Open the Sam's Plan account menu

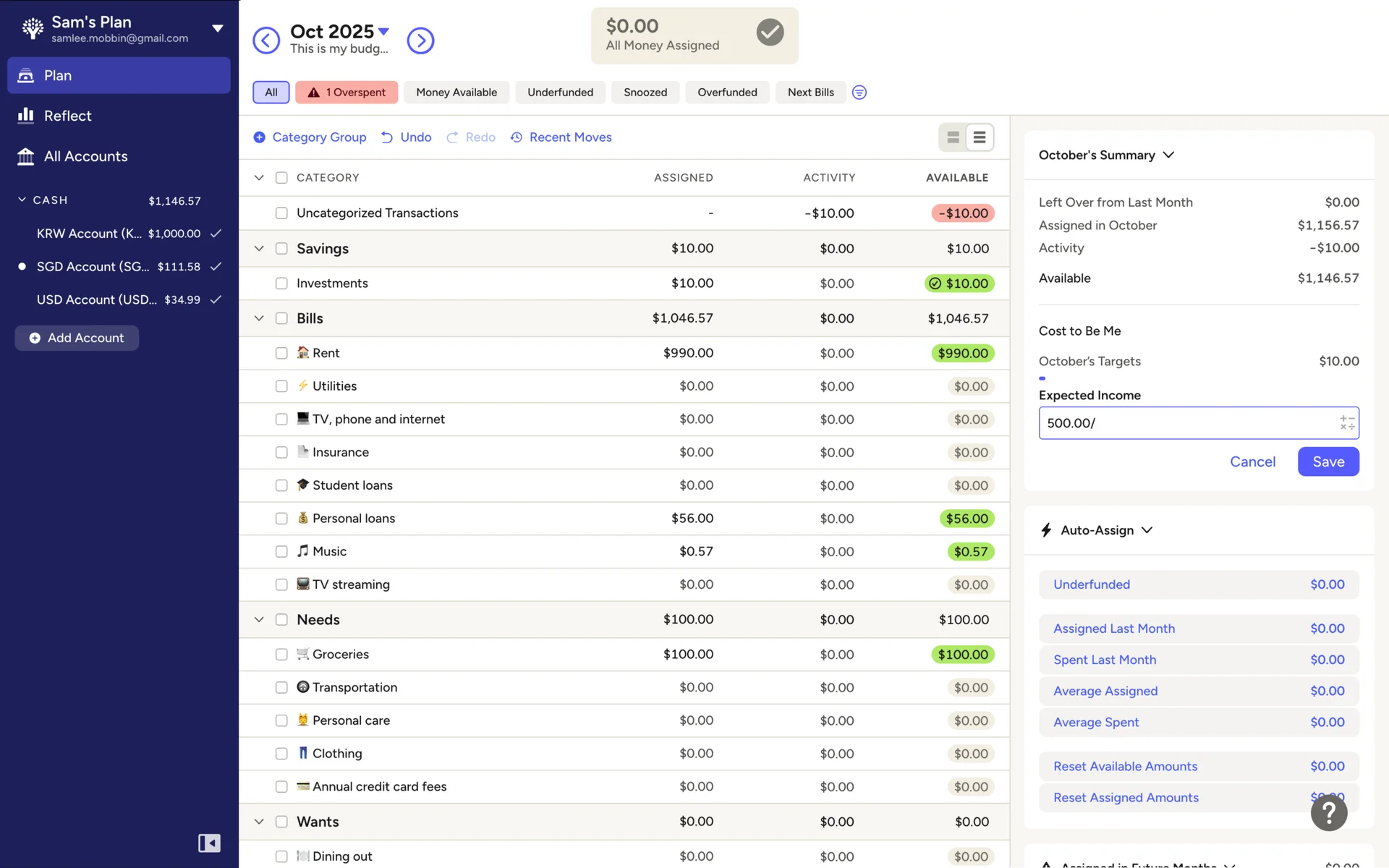click(217, 29)
